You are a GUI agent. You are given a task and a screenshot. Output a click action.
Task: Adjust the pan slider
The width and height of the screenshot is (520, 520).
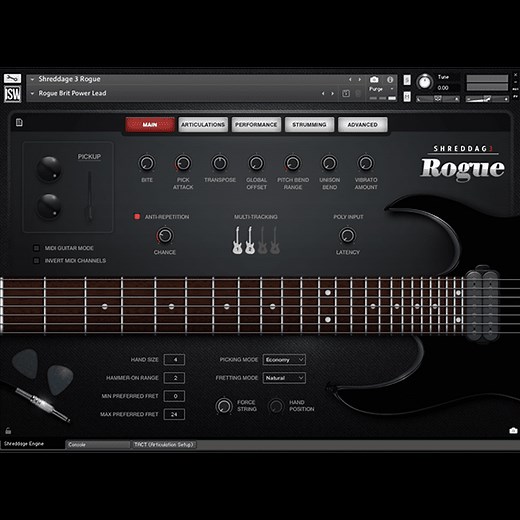[438, 99]
